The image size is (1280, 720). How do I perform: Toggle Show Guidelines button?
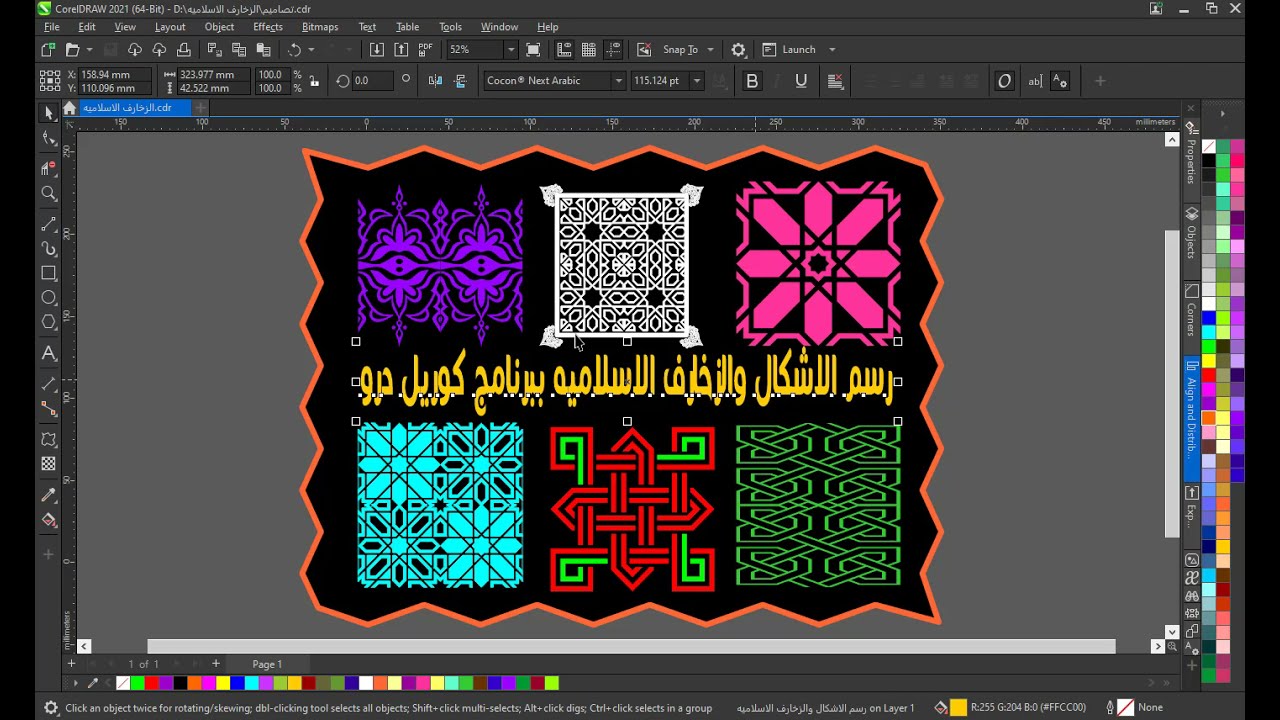click(614, 49)
